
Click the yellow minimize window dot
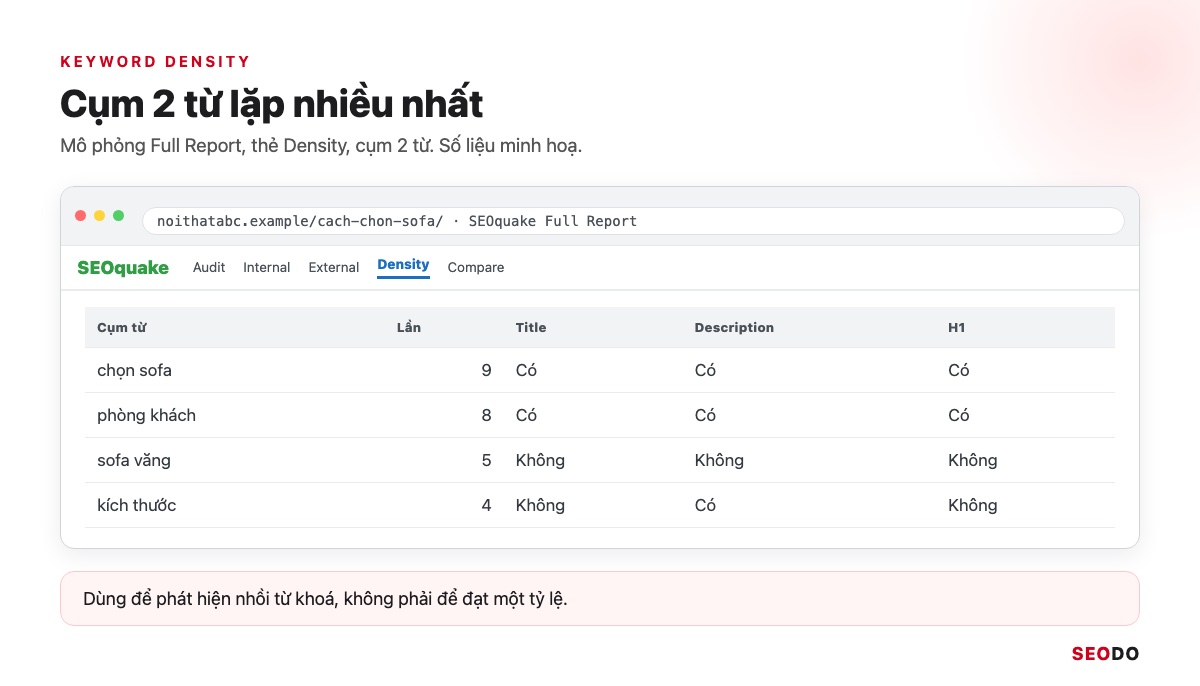100,216
